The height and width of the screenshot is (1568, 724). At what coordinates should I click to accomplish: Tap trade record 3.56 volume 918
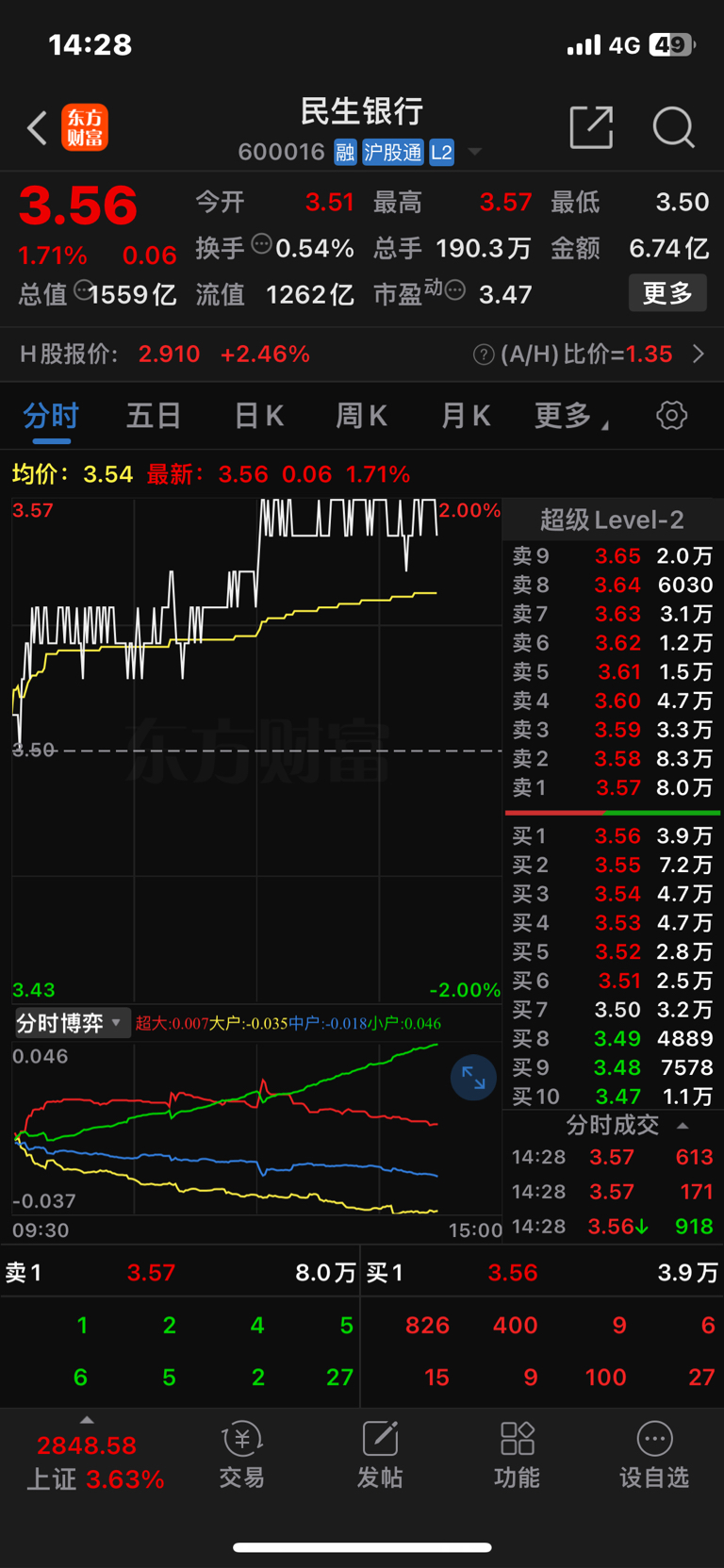coord(613,1227)
